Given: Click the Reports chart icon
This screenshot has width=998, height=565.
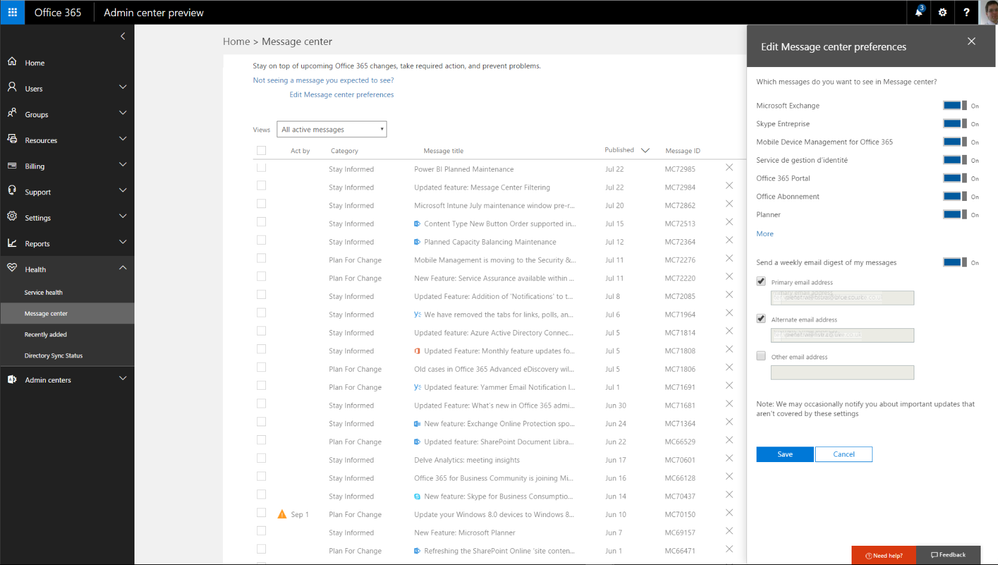Looking at the screenshot, I should 12,243.
